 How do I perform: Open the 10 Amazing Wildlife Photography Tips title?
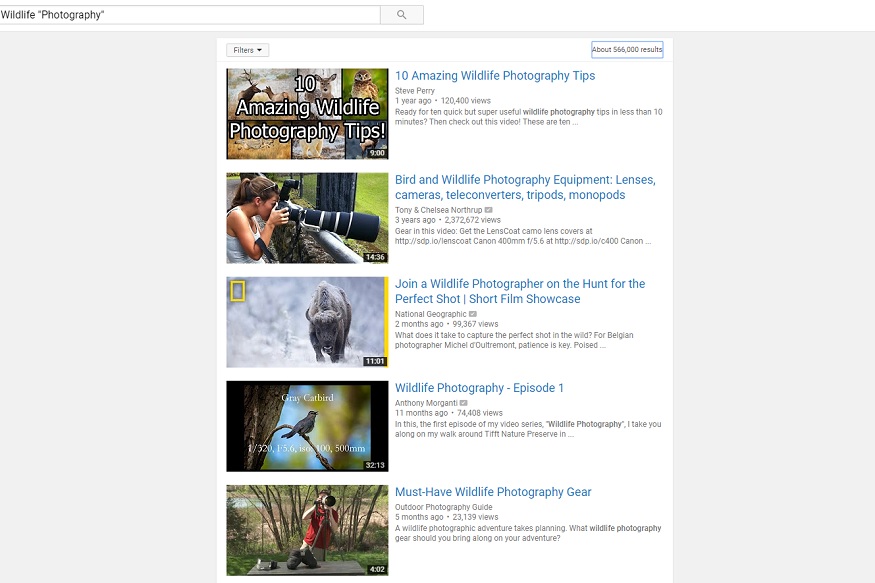pyautogui.click(x=495, y=76)
